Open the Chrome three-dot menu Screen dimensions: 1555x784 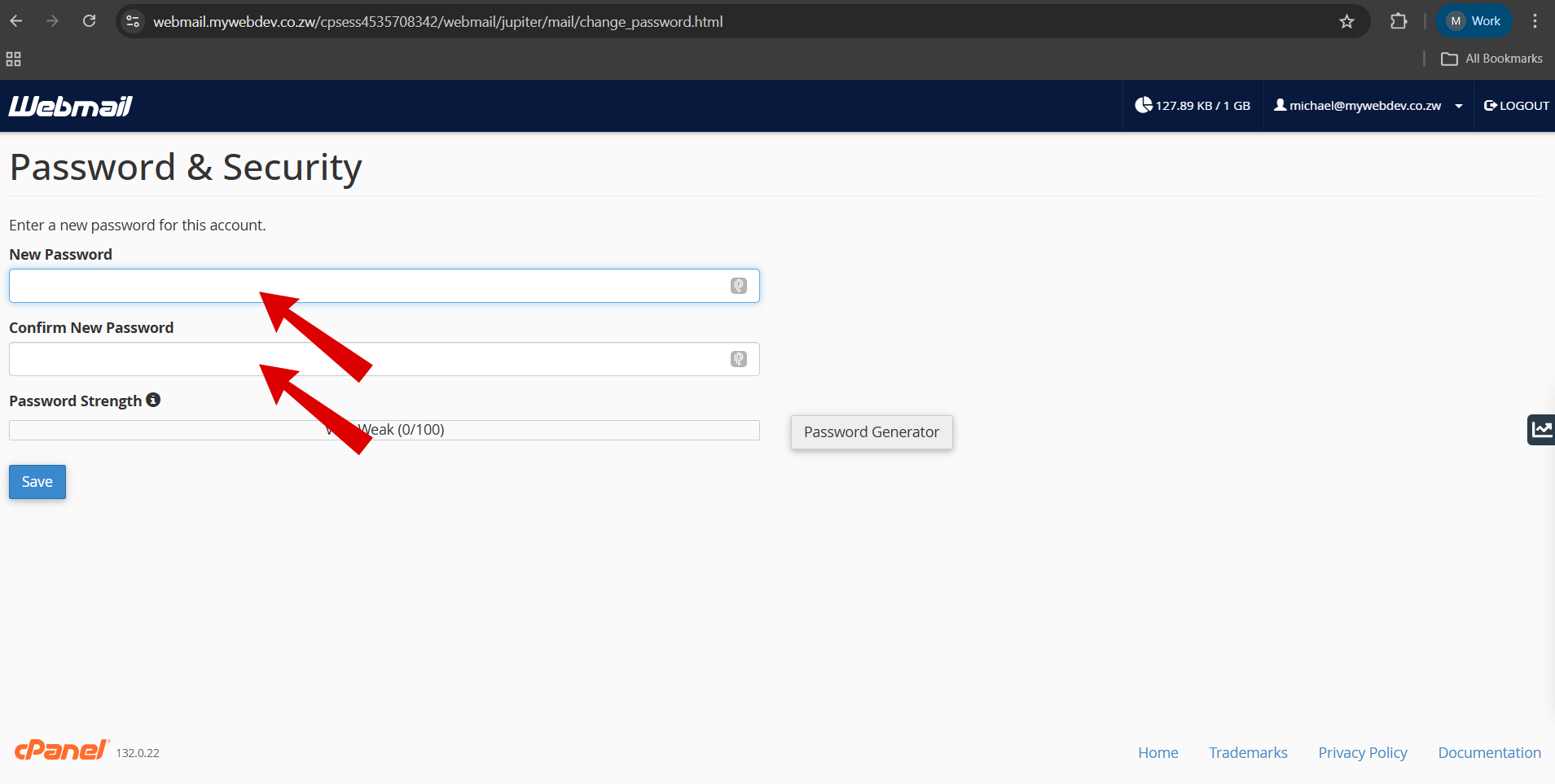pyautogui.click(x=1535, y=21)
